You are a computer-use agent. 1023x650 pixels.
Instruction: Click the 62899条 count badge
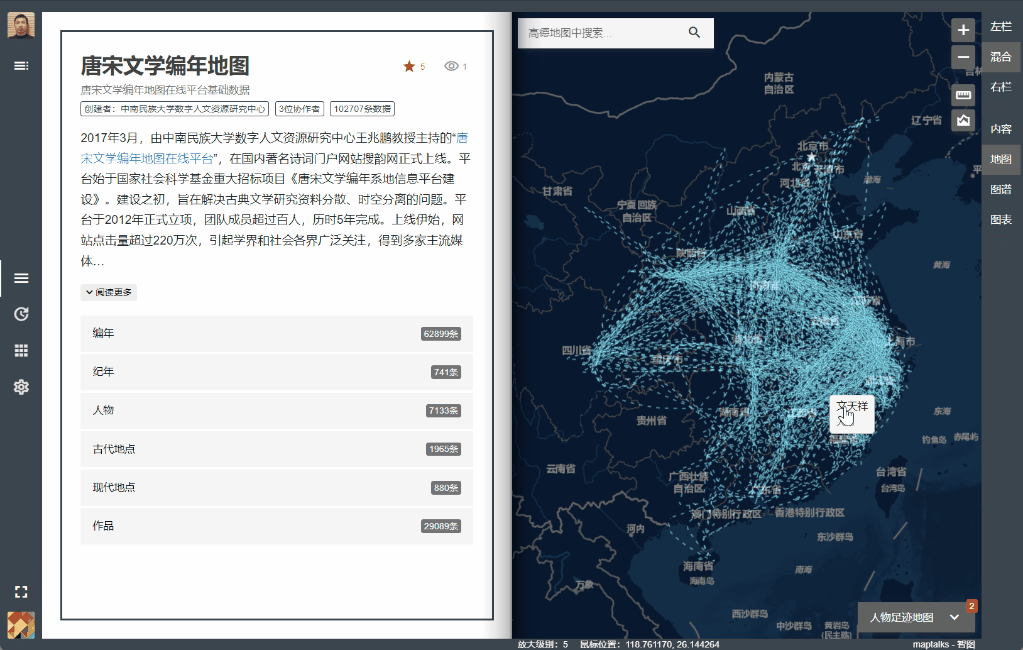[441, 334]
